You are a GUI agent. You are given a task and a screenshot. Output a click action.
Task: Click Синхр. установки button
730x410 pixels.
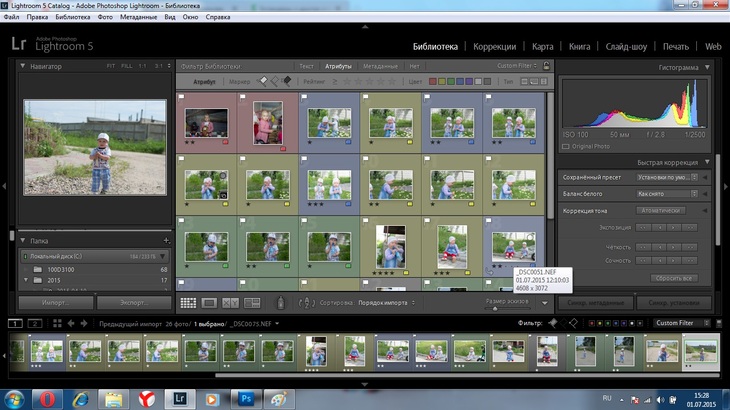(x=674, y=302)
